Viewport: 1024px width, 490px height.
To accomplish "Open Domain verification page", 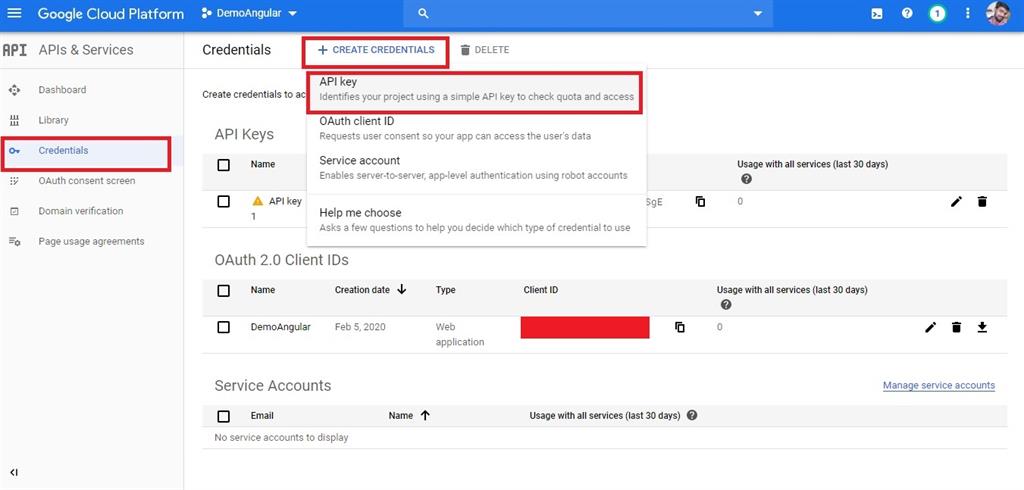I will pyautogui.click(x=81, y=211).
